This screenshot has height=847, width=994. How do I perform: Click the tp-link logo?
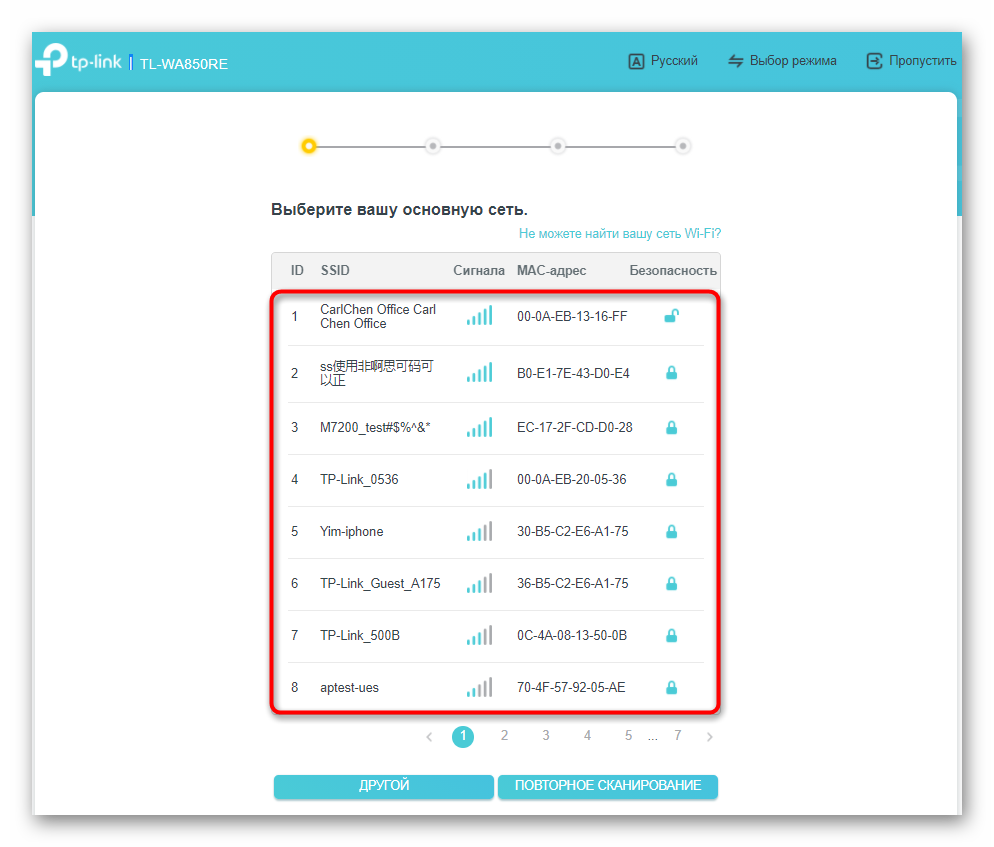78,60
